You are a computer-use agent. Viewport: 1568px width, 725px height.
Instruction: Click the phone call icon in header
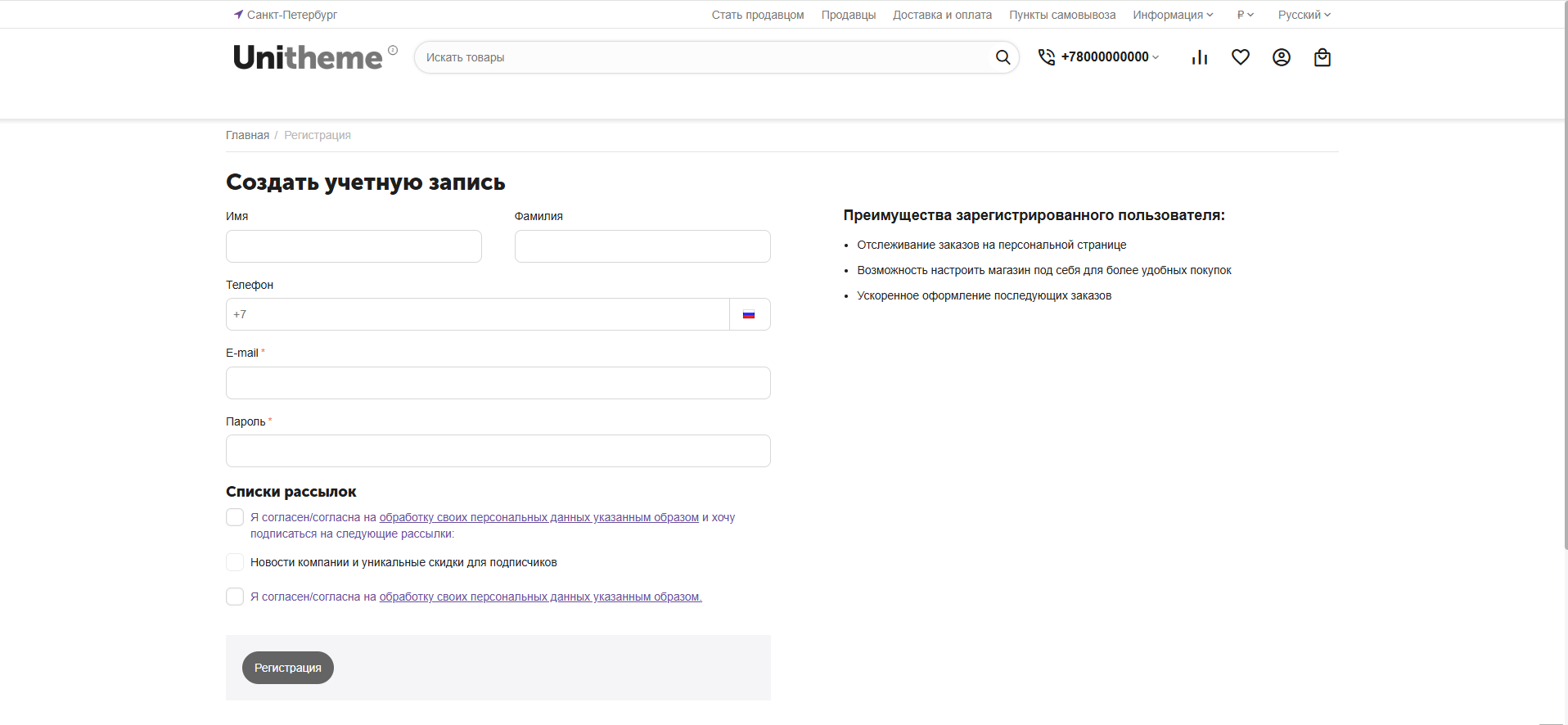[1046, 57]
